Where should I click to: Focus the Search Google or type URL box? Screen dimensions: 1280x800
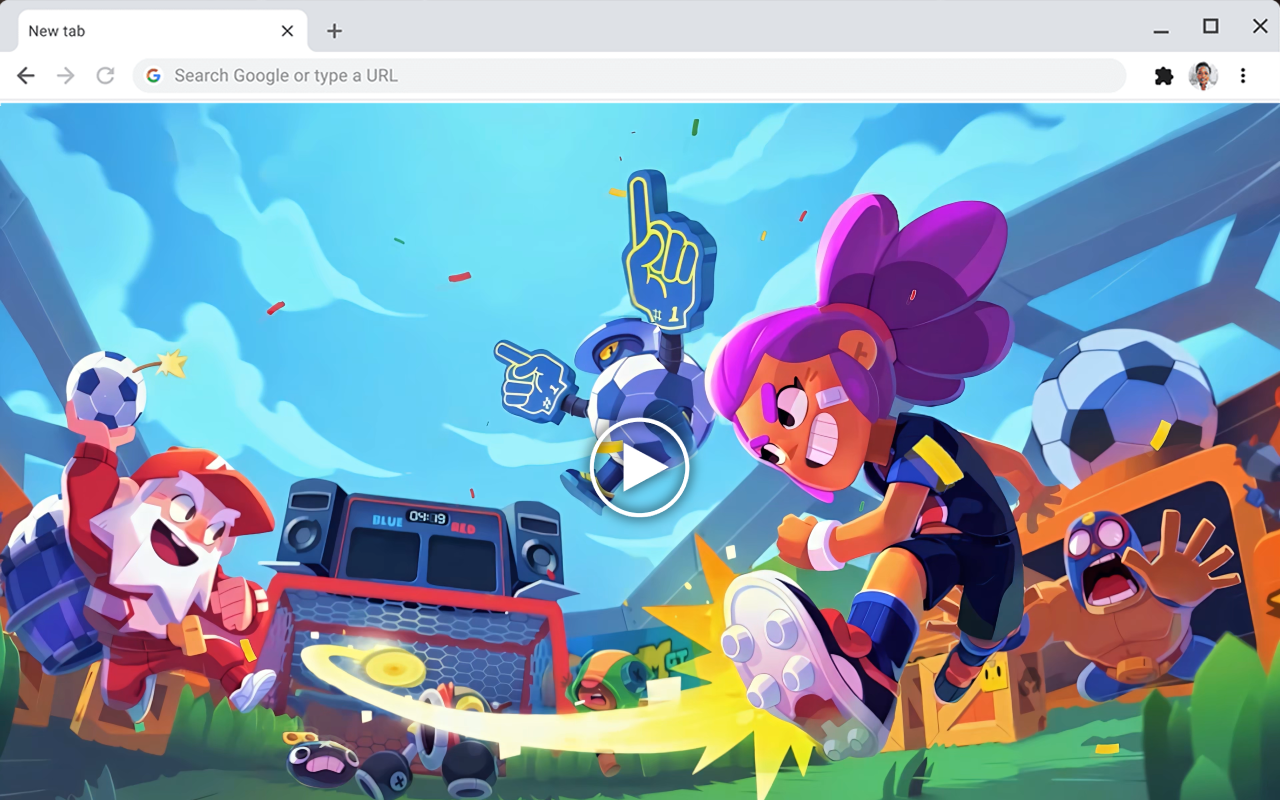pyautogui.click(x=630, y=76)
